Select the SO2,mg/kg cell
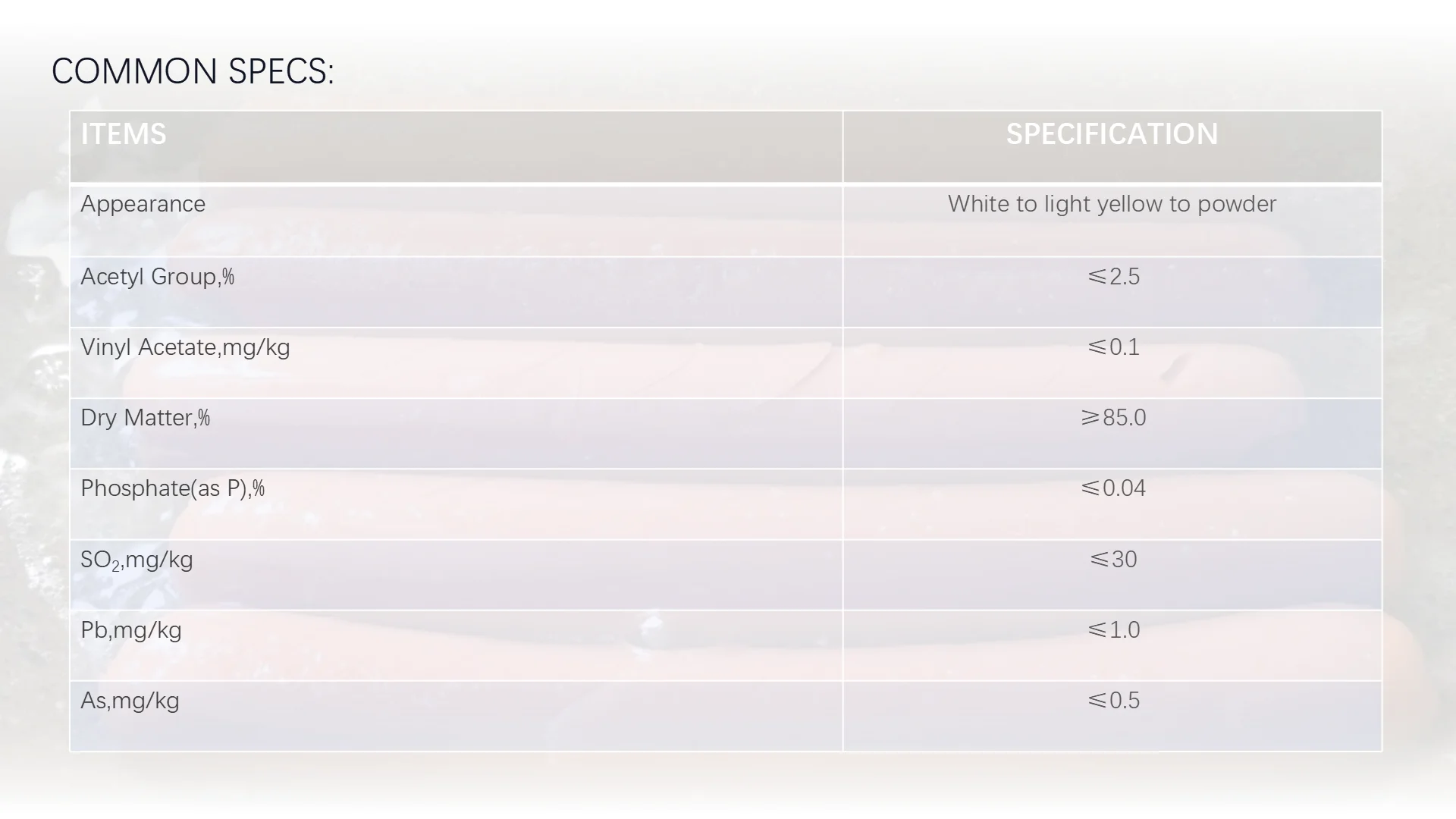 (457, 575)
